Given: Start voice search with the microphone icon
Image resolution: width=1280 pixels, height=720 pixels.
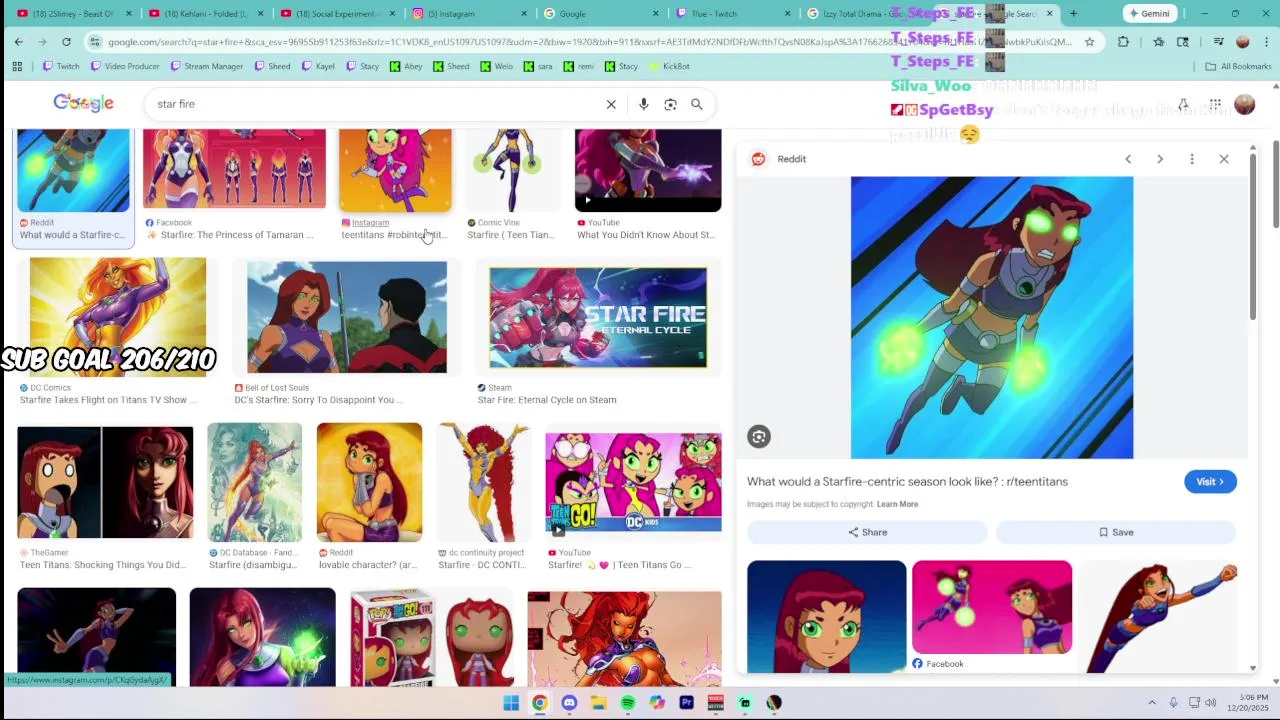Looking at the screenshot, I should point(643,104).
